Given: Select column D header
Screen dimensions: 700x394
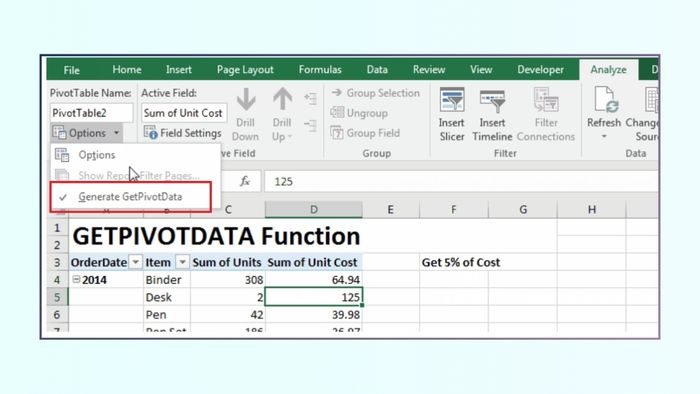Looking at the screenshot, I should 314,210.
